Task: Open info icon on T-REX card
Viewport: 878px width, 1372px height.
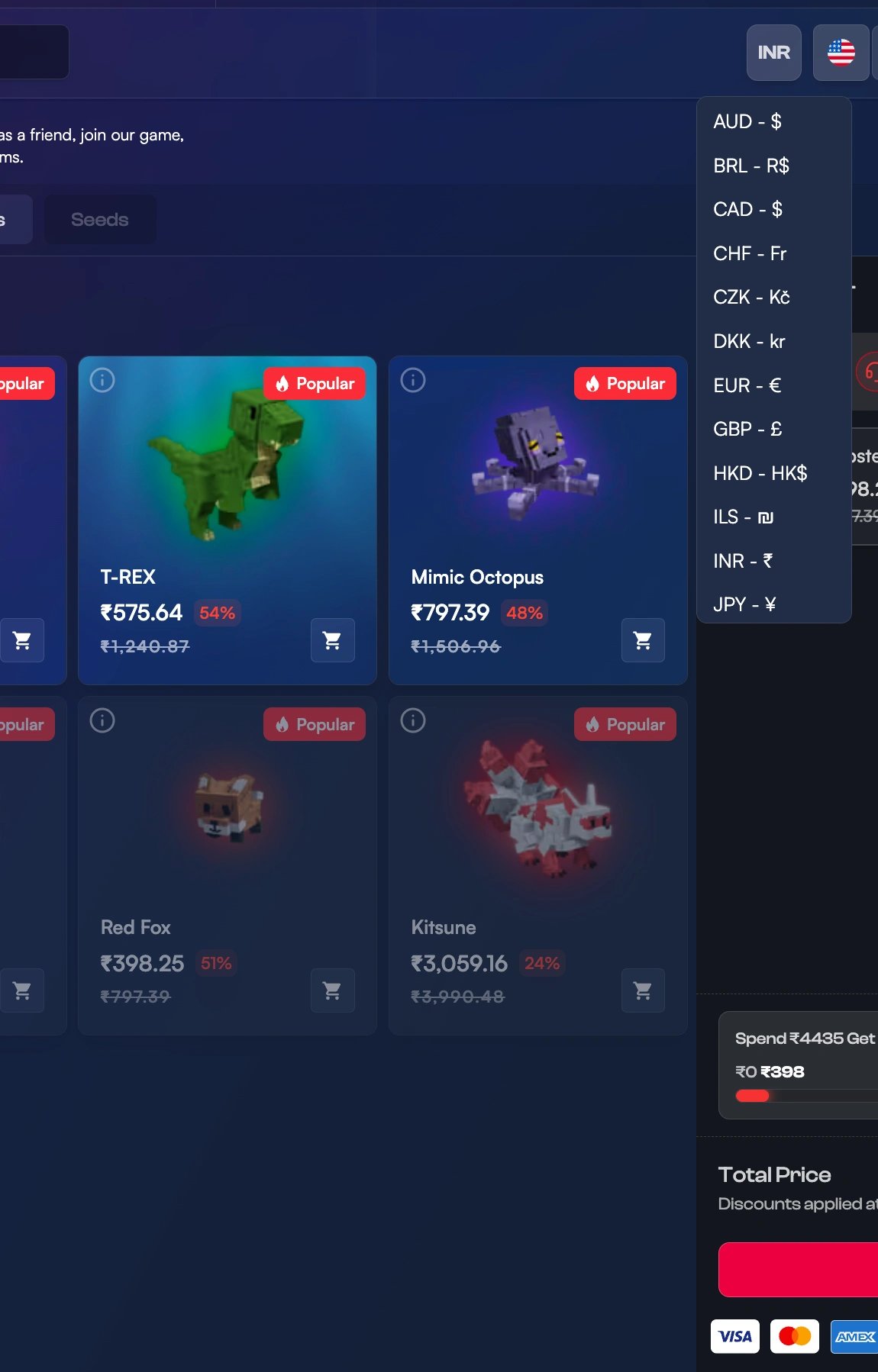Action: pos(102,380)
